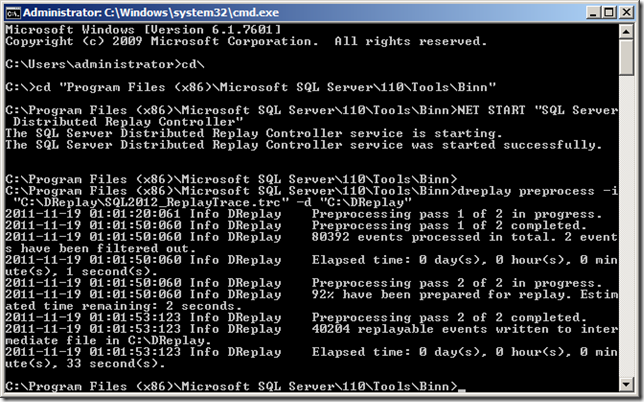Click the console scrollbar up arrow

[x=626, y=31]
